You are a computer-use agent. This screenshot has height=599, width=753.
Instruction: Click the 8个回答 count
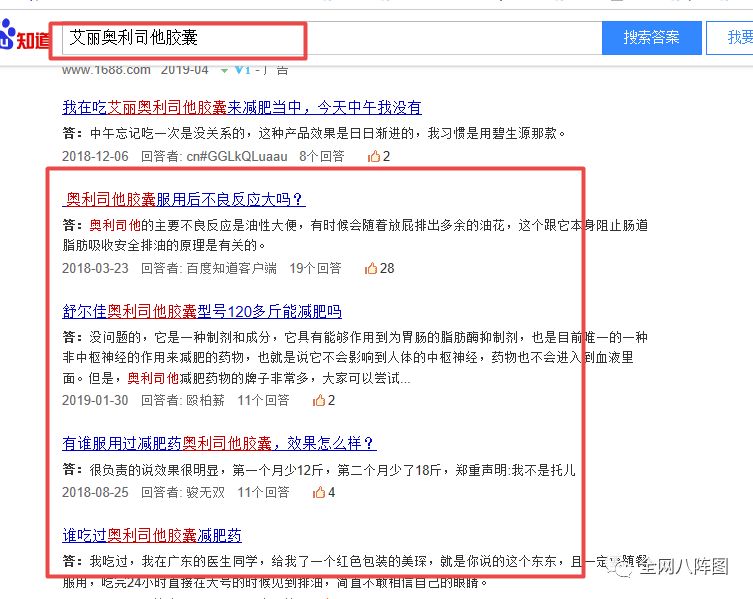[322, 157]
